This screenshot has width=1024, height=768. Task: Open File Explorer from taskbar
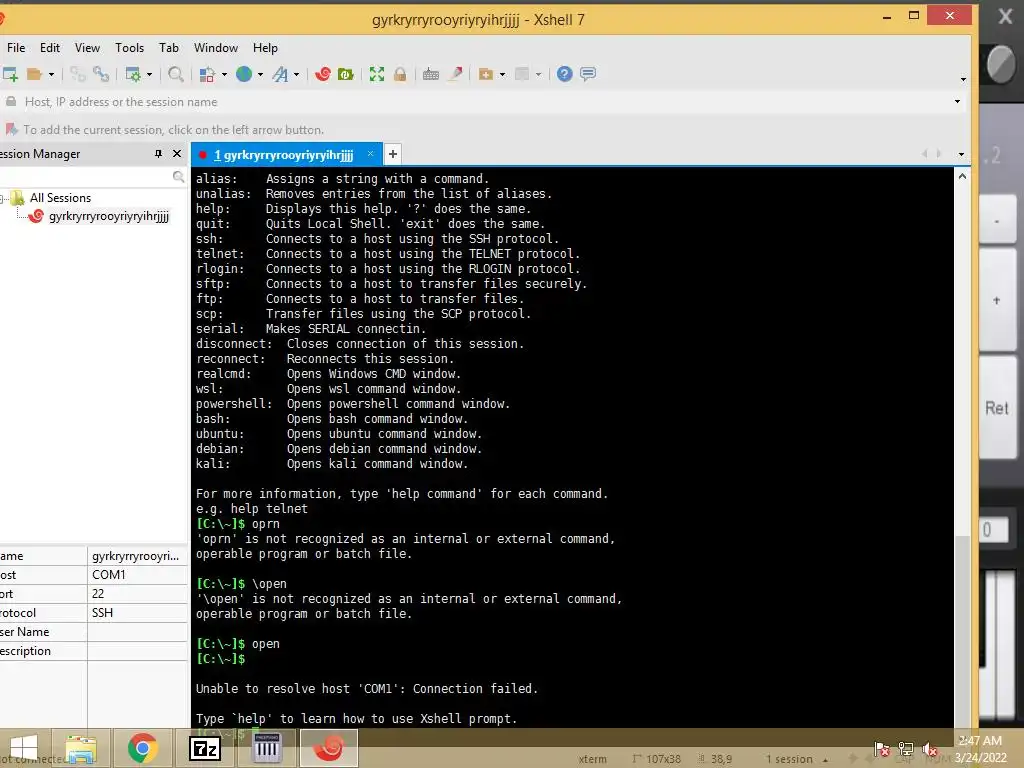[81, 748]
